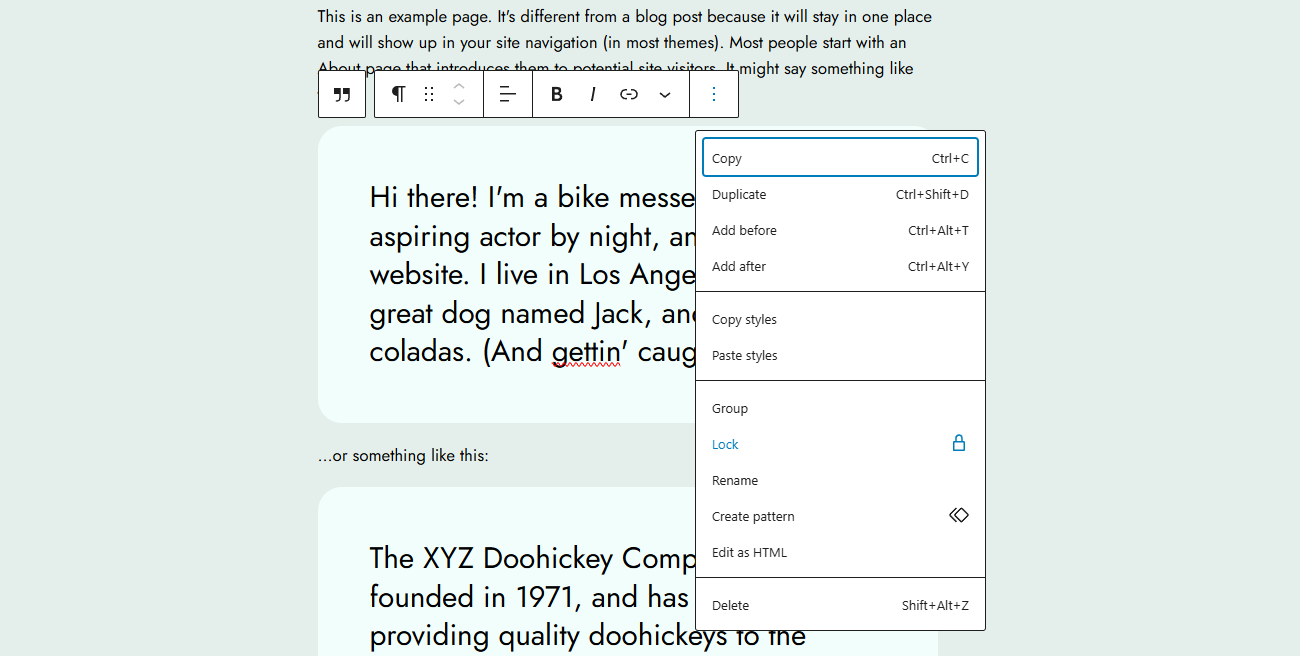Image resolution: width=1300 pixels, height=656 pixels.
Task: Apply bold formatting with the B icon
Action: tap(556, 94)
